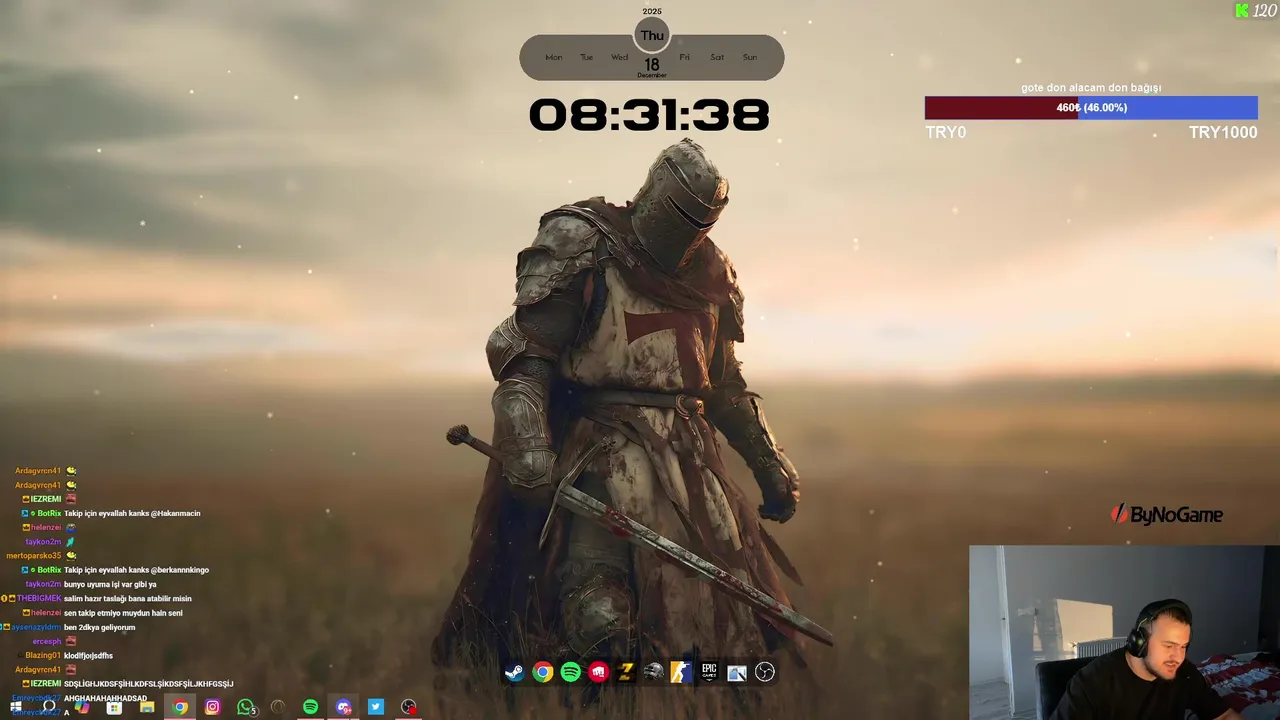Open the yellow Z game dock icon

pos(626,672)
